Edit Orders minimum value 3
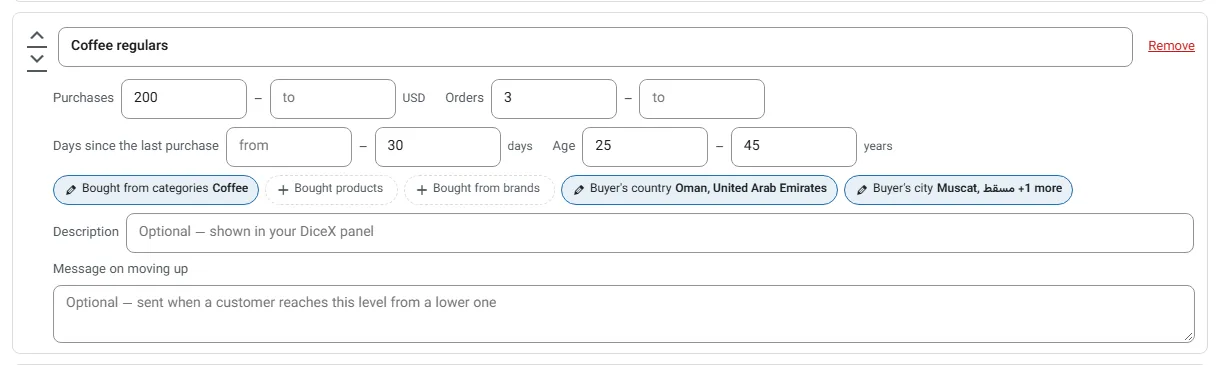Viewport: 1220px width, 365px height. pos(554,98)
